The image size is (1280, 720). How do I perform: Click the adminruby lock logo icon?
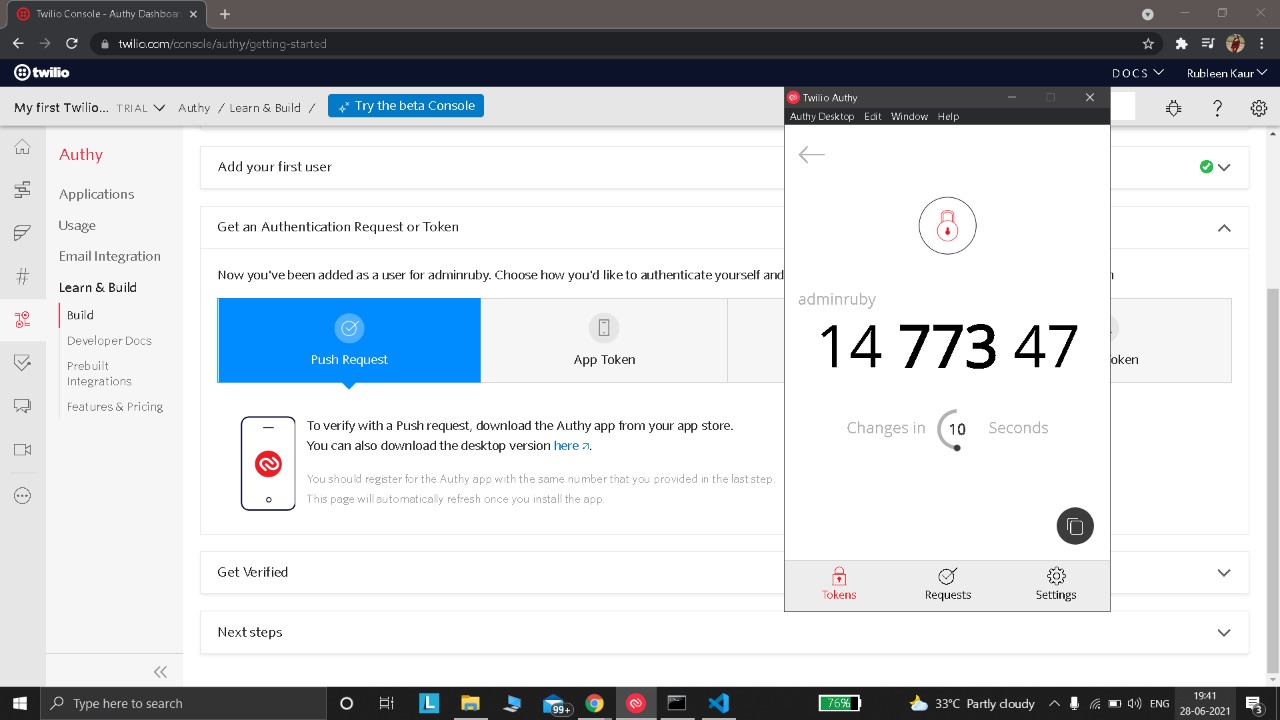(947, 226)
